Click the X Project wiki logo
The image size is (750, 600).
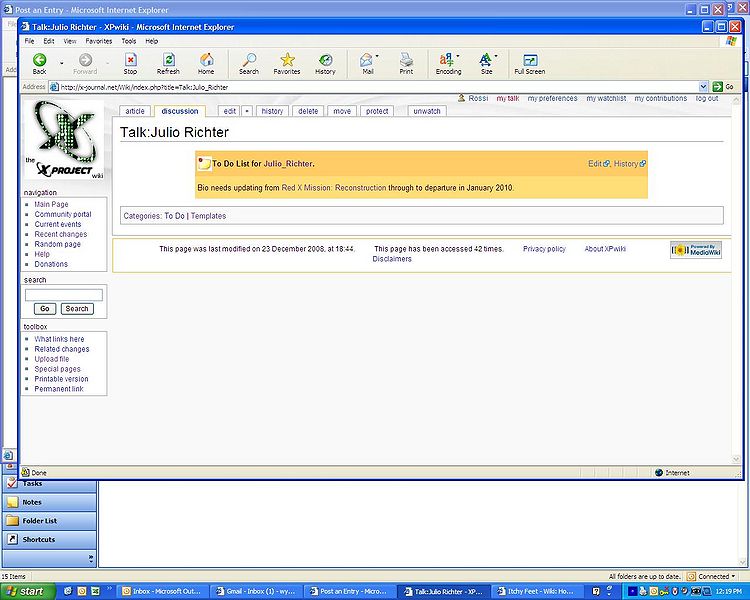pos(64,139)
